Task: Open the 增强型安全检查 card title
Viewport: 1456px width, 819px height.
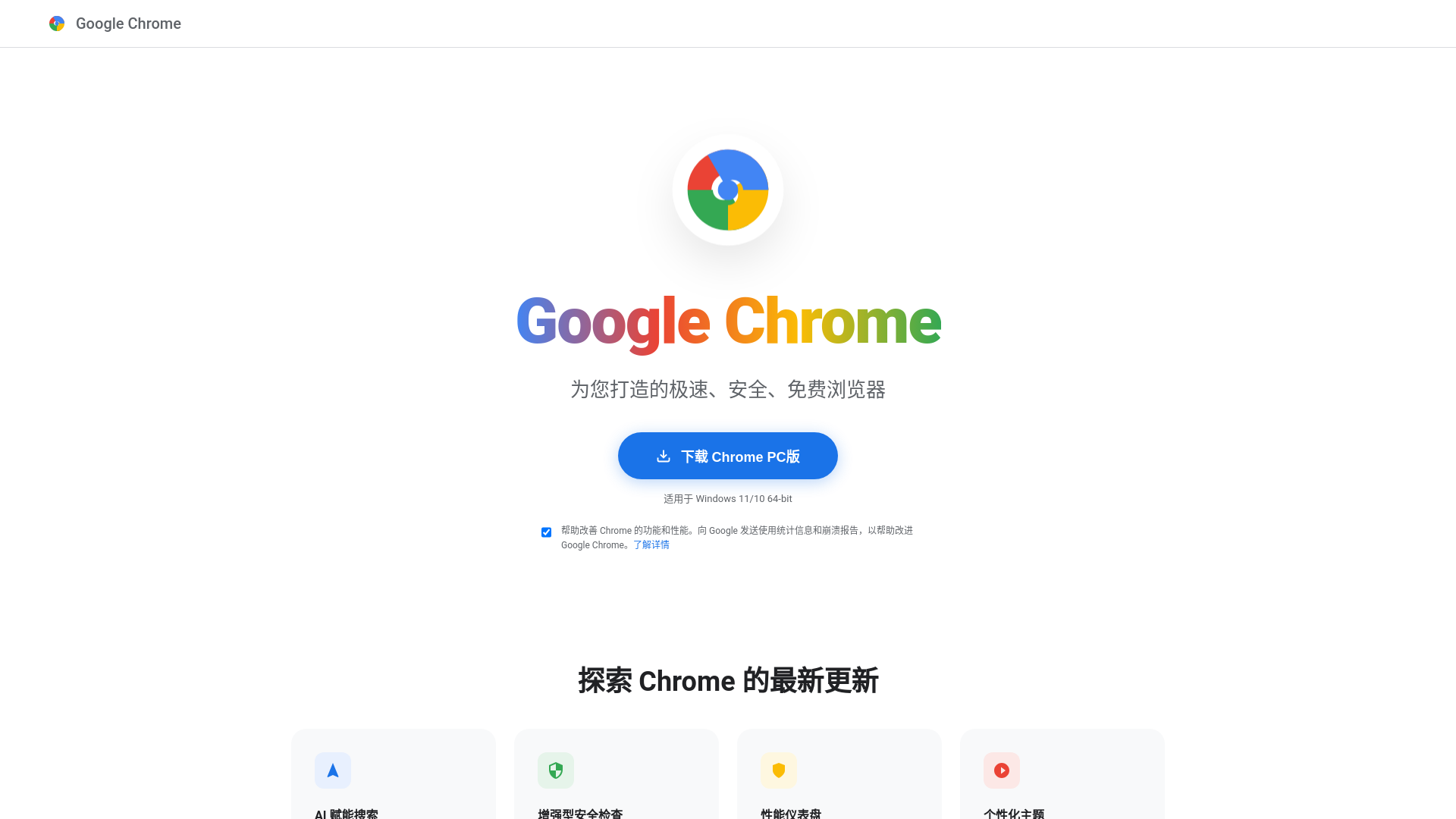Action: tap(580, 814)
